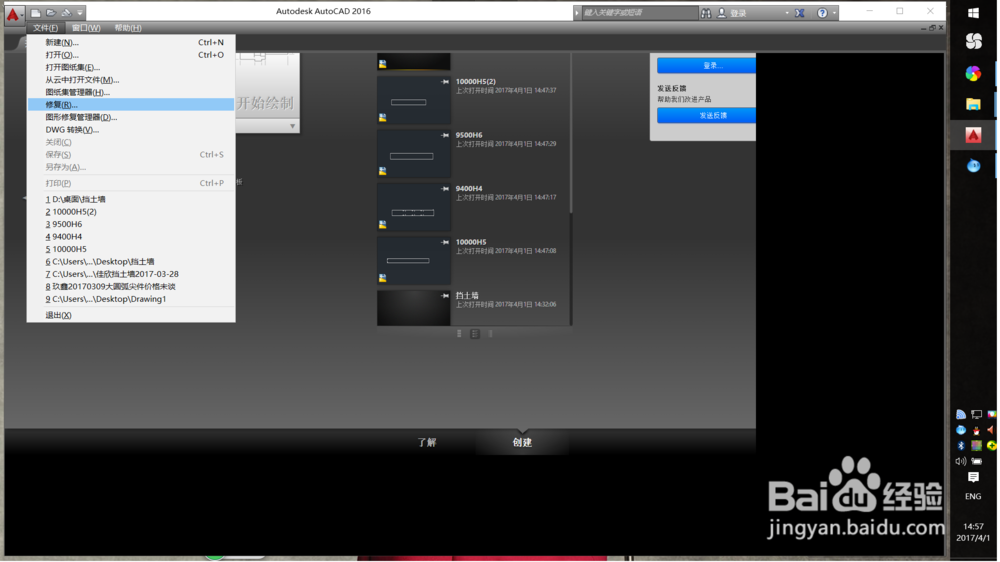Viewport: 1000px width, 562px height.
Task: Click the blue 发送反馈 button
Action: coord(707,115)
